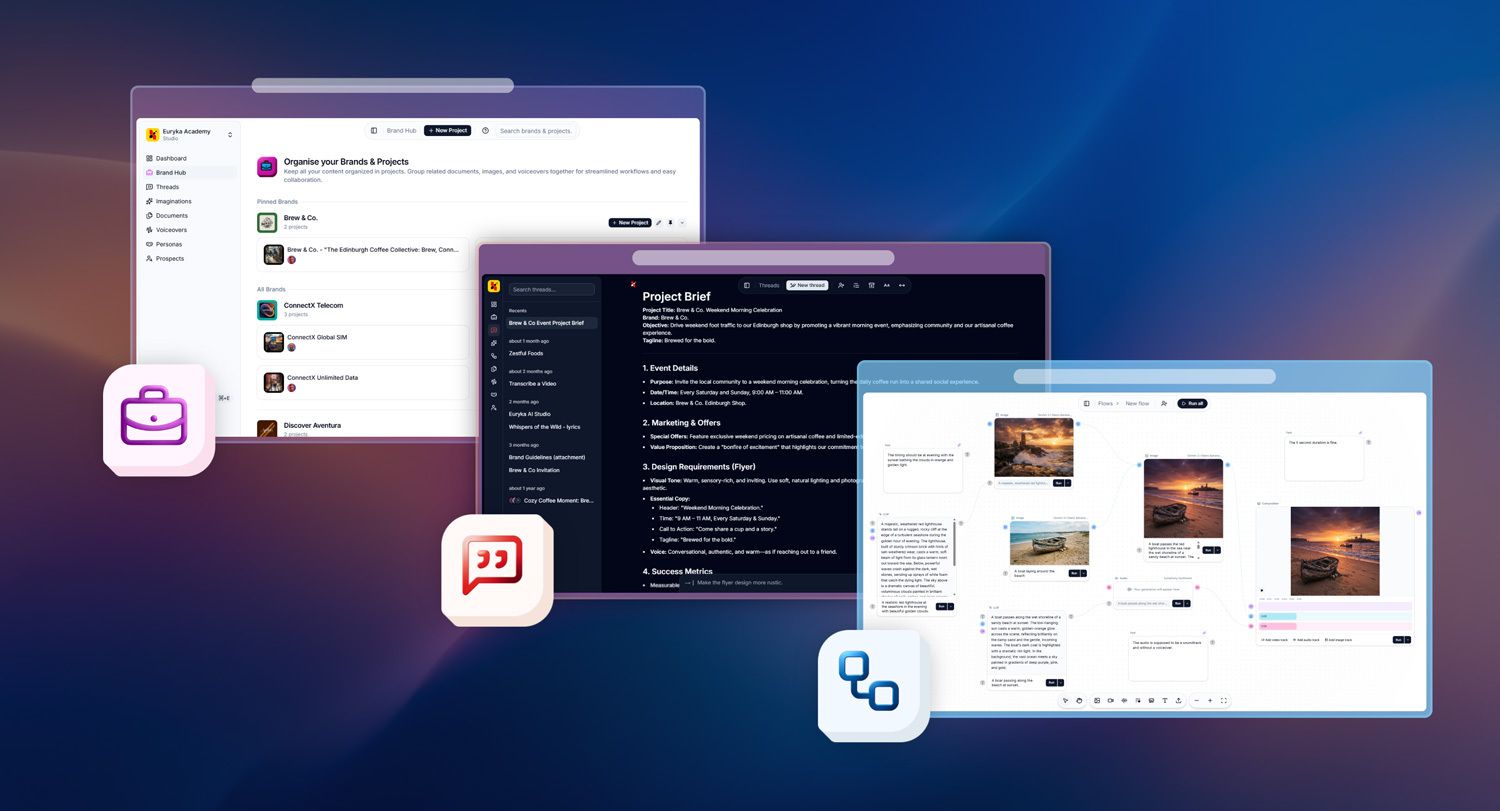Viewport: 1500px width, 811px height.
Task: Click the font size Aa icon in threads toolbar
Action: tap(886, 285)
